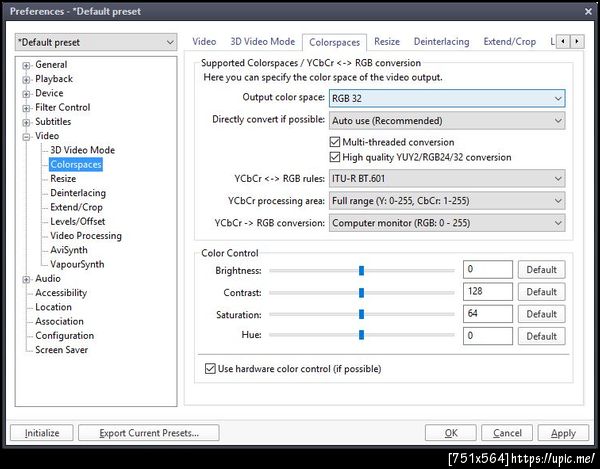Select Association in the tree
Viewport: 600px width, 469px height.
59,321
